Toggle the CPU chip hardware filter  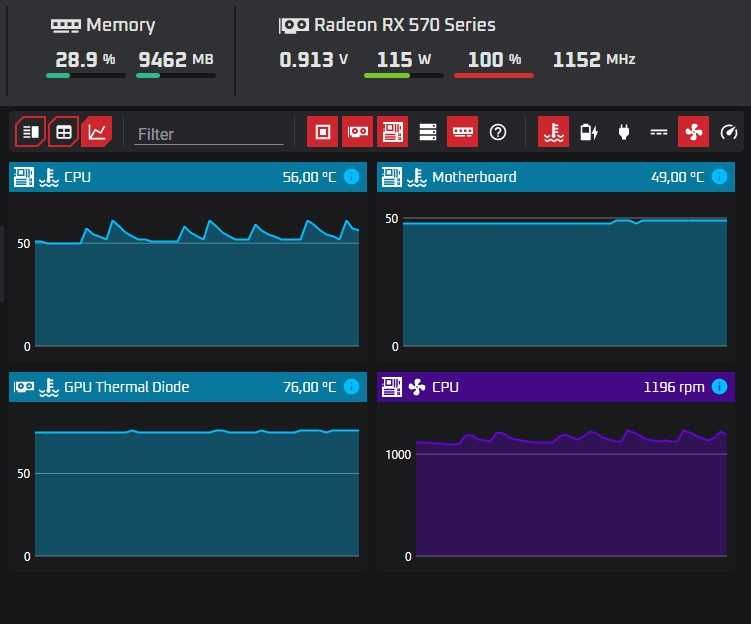[x=322, y=132]
